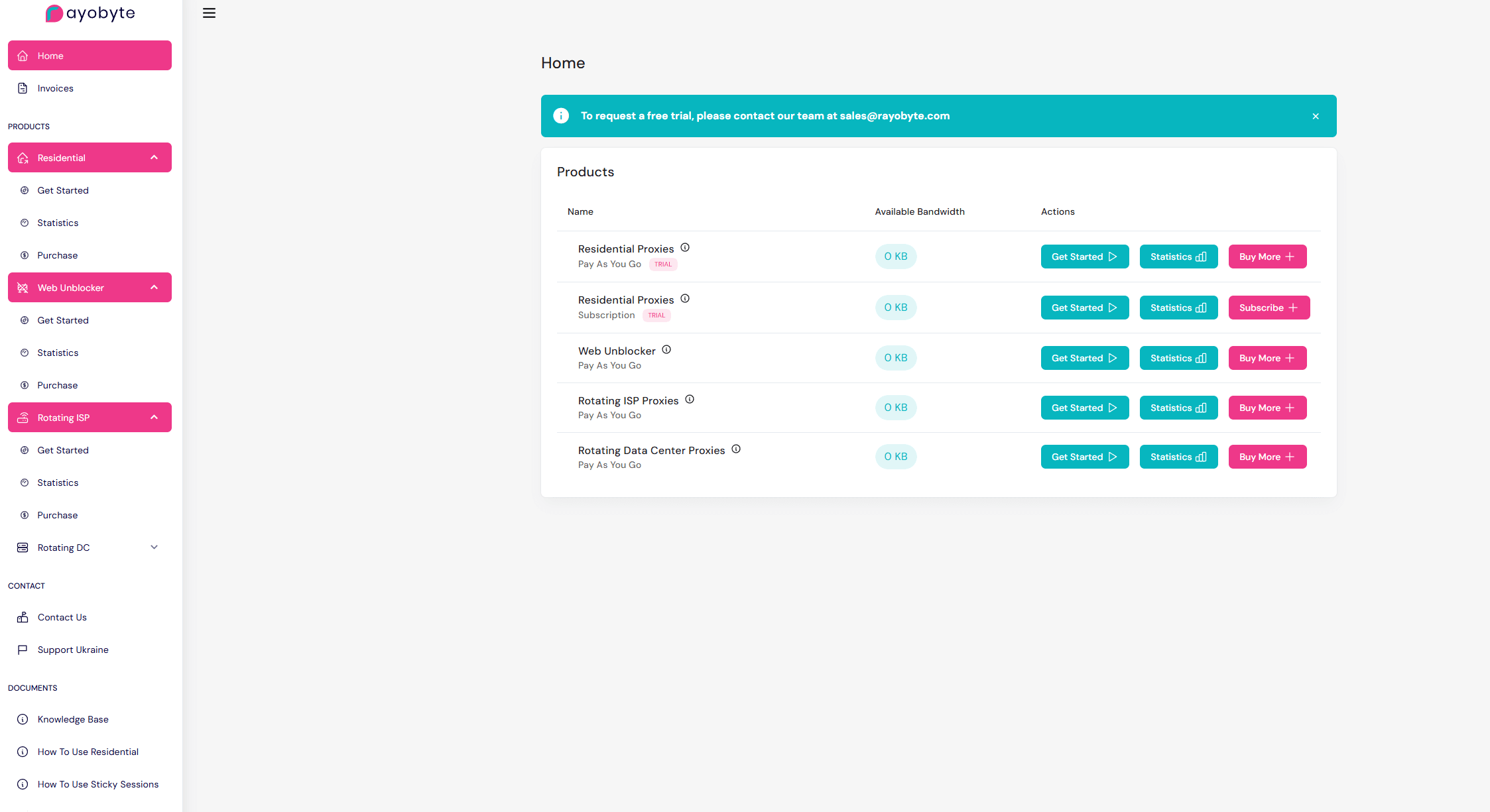This screenshot has width=1490, height=812.
Task: Dismiss the free trial banner
Action: click(1316, 116)
